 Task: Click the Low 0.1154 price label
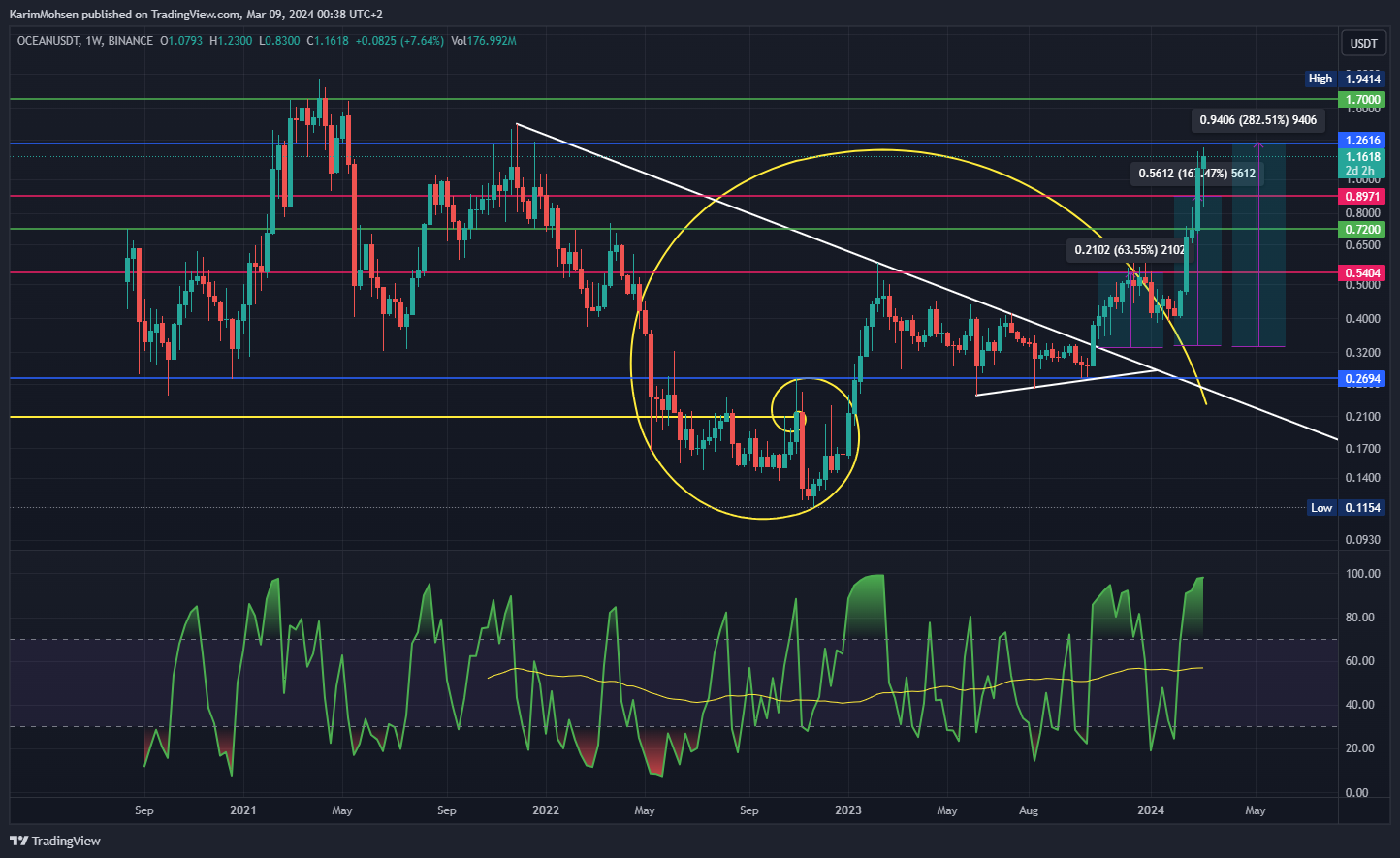pos(1346,508)
